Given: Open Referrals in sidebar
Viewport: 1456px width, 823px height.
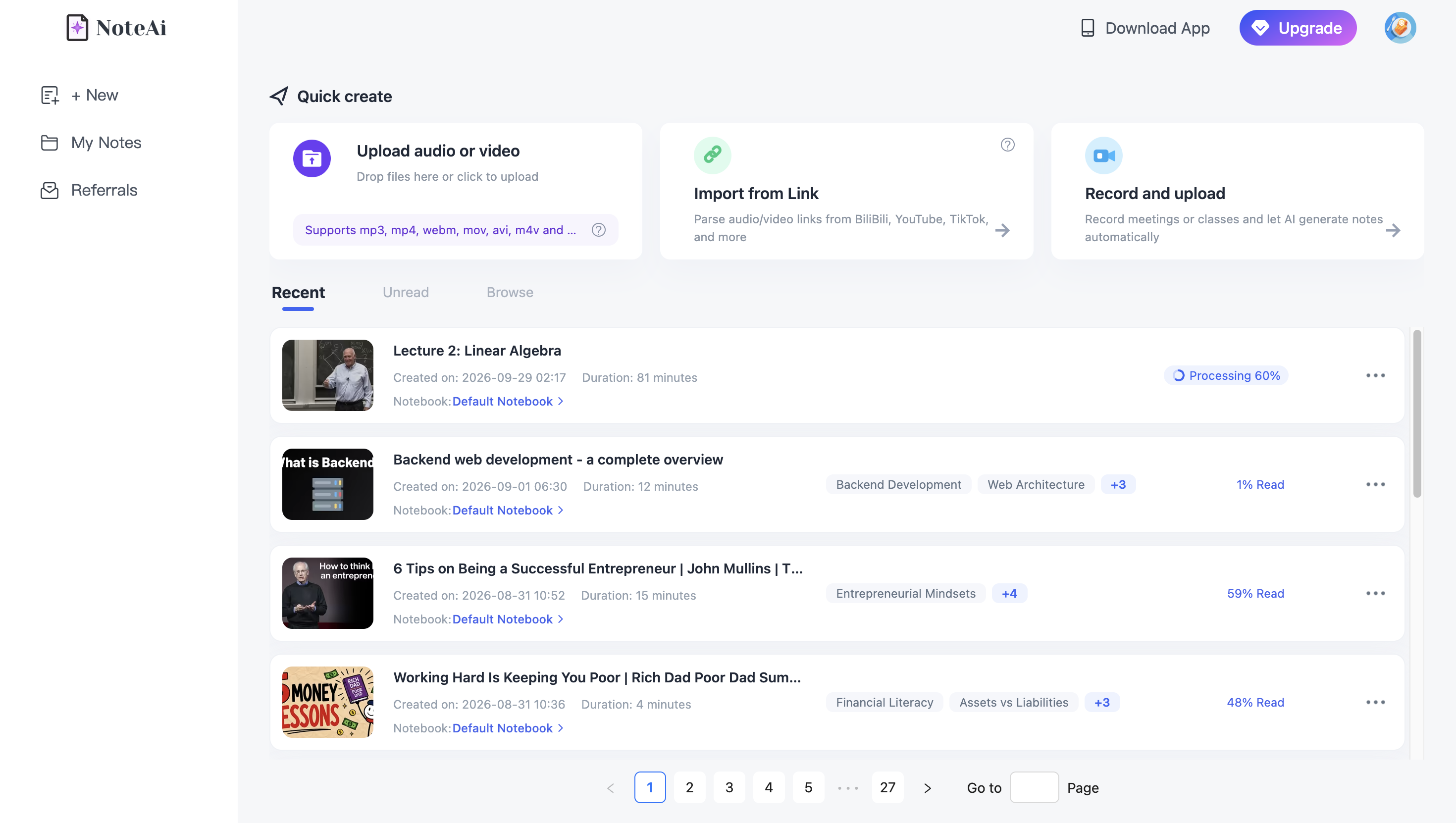Looking at the screenshot, I should [x=104, y=191].
